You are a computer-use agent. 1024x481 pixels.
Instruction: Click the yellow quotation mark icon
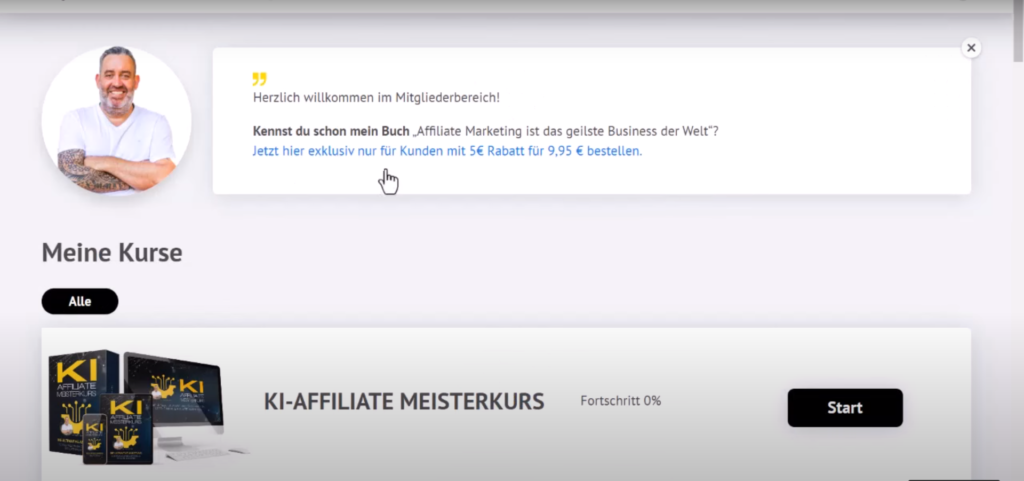click(259, 79)
